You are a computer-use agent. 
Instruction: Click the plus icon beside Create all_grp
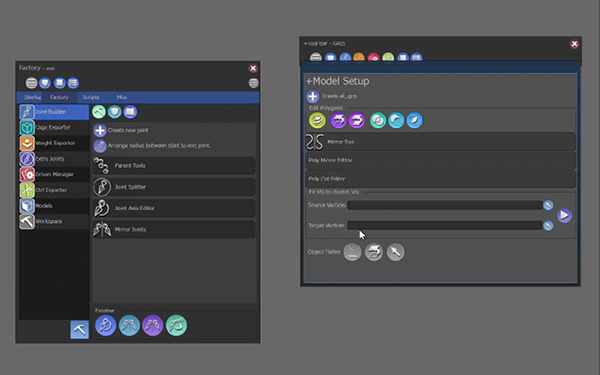313,96
